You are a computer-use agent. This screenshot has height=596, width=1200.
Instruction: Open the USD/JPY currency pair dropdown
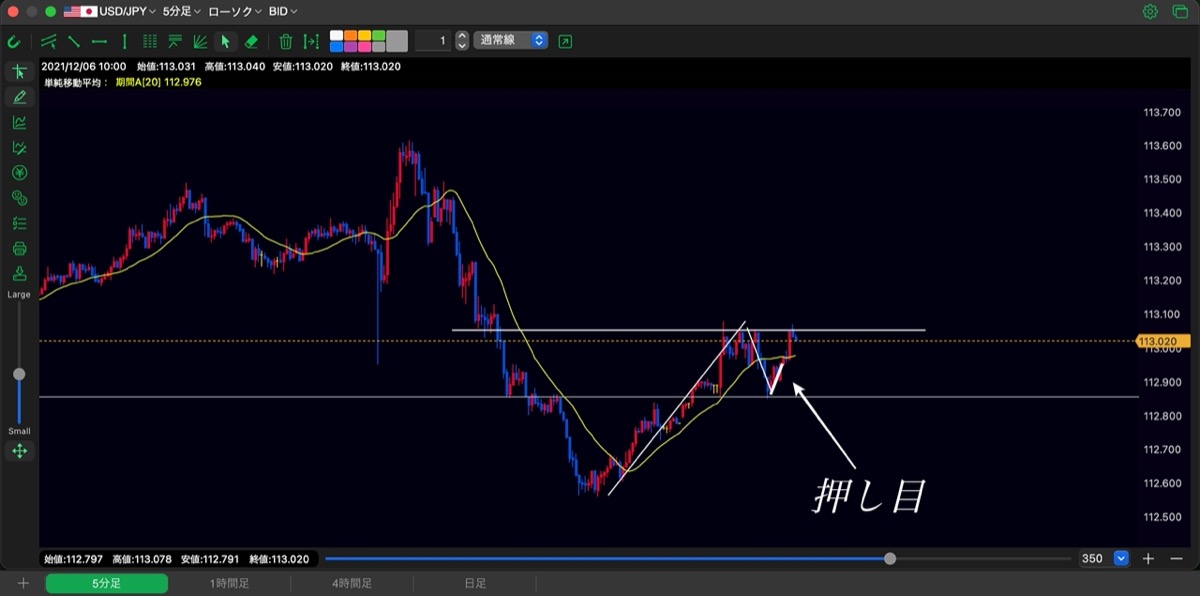click(x=111, y=12)
